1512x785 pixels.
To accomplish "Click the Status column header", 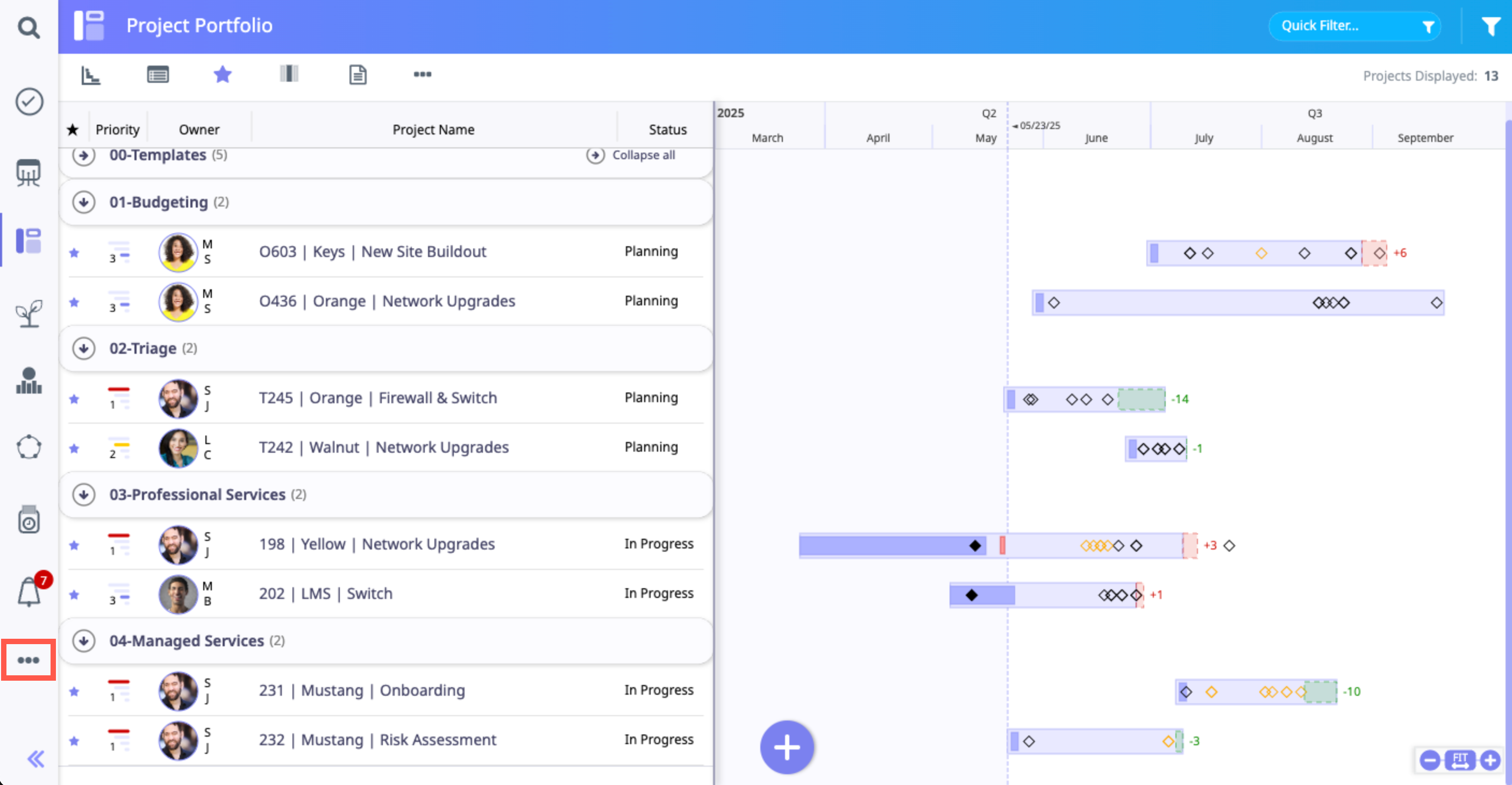I will coord(667,129).
